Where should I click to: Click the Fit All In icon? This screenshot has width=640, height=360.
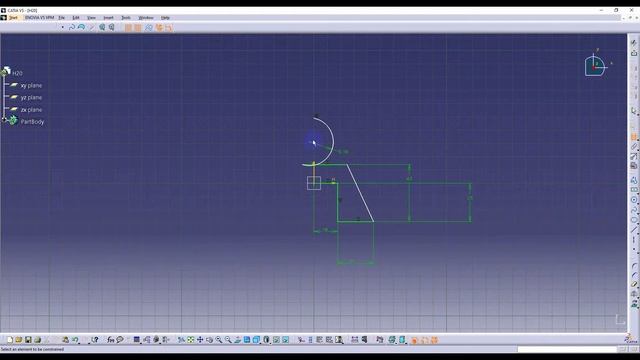191,340
